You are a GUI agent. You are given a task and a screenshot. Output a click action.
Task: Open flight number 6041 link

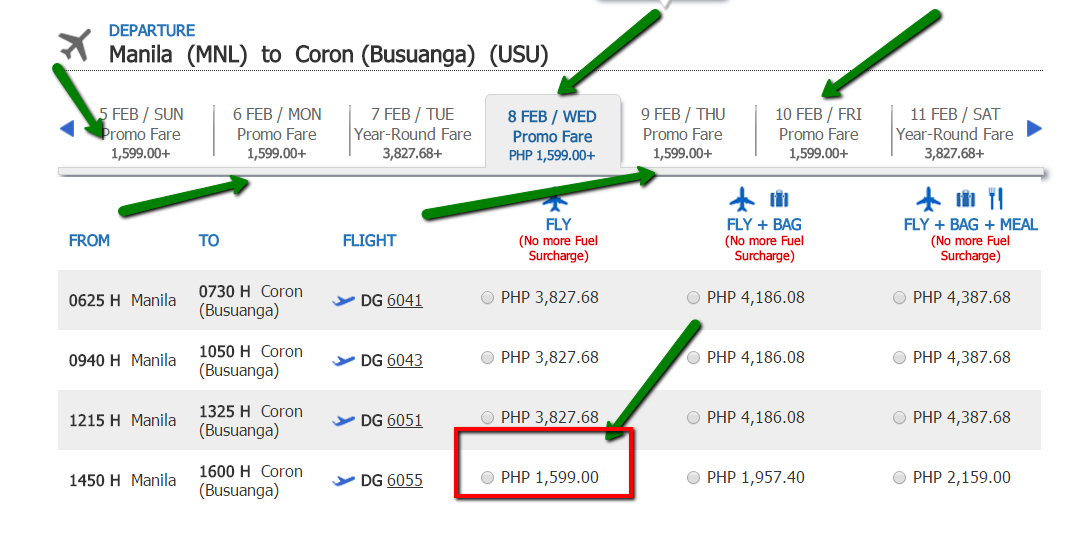click(404, 300)
